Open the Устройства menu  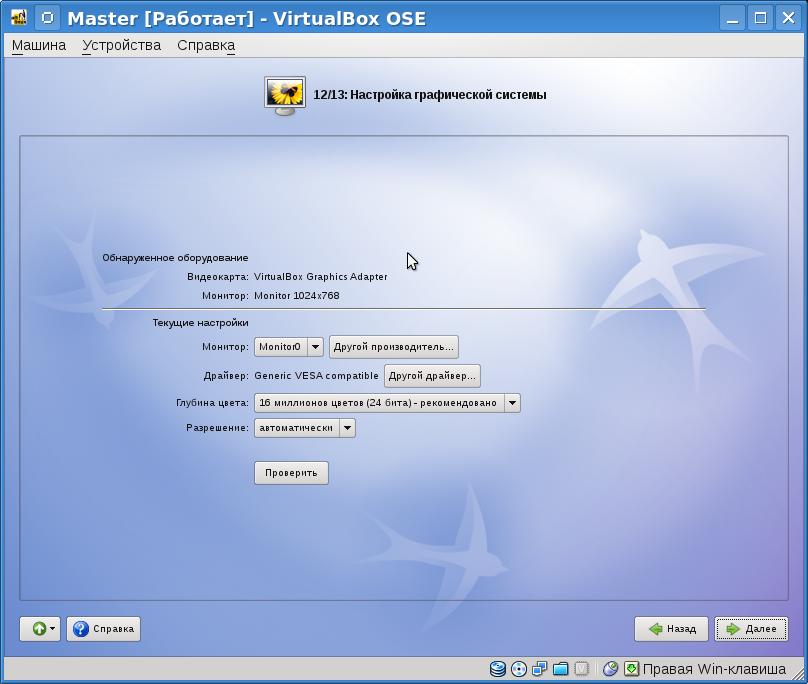[x=121, y=45]
